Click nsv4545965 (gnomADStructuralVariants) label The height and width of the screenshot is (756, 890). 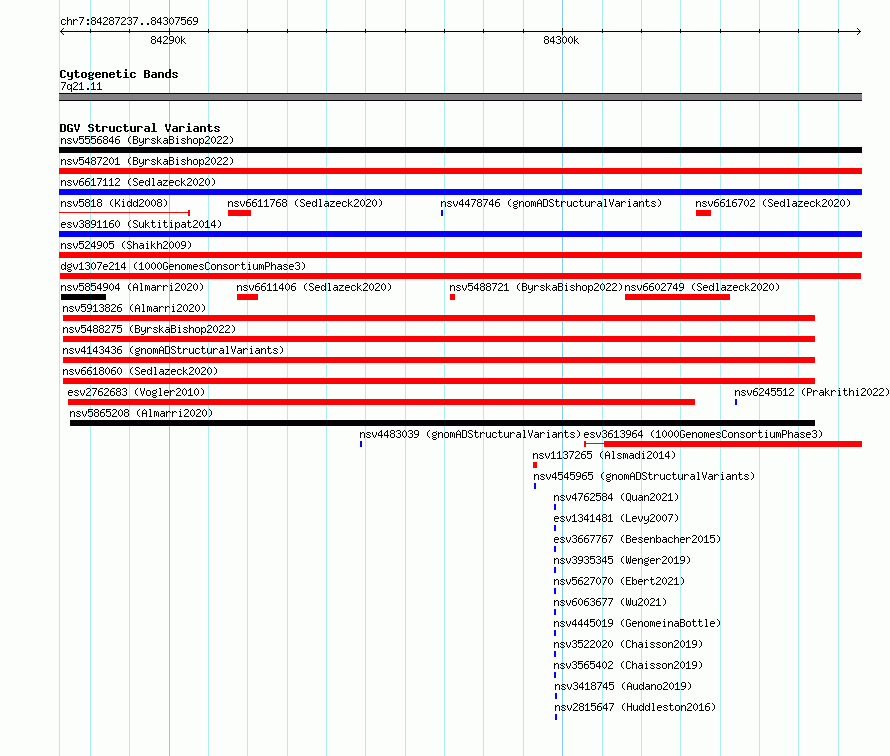[x=644, y=476]
